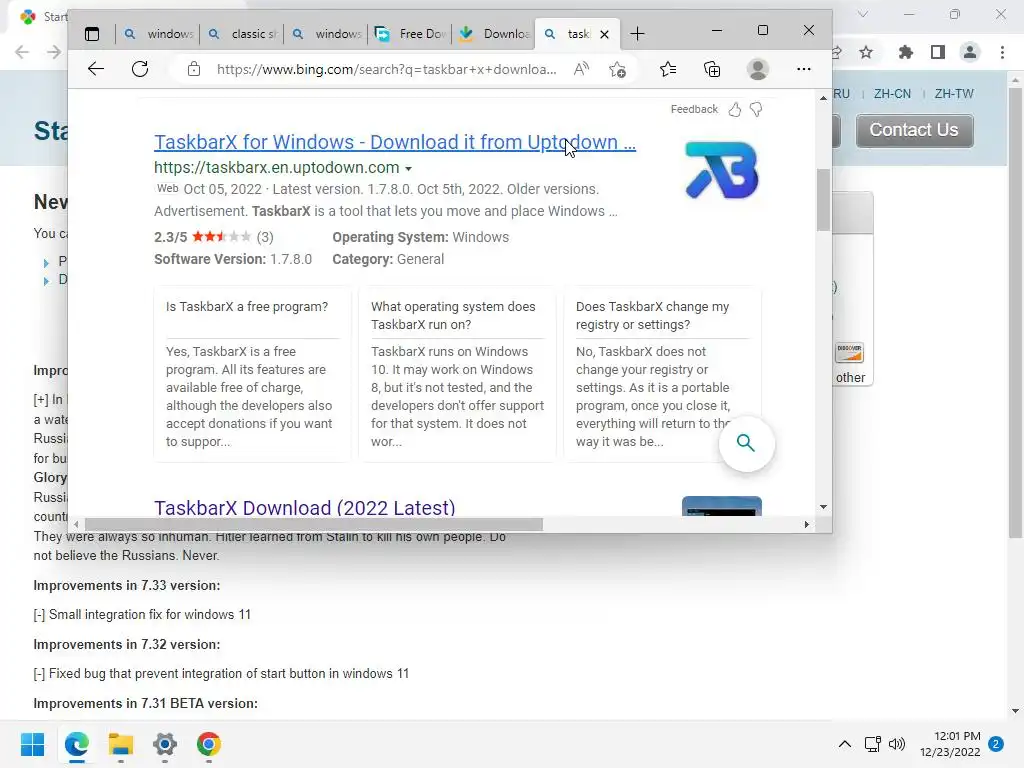Open notification center badge

coord(996,744)
